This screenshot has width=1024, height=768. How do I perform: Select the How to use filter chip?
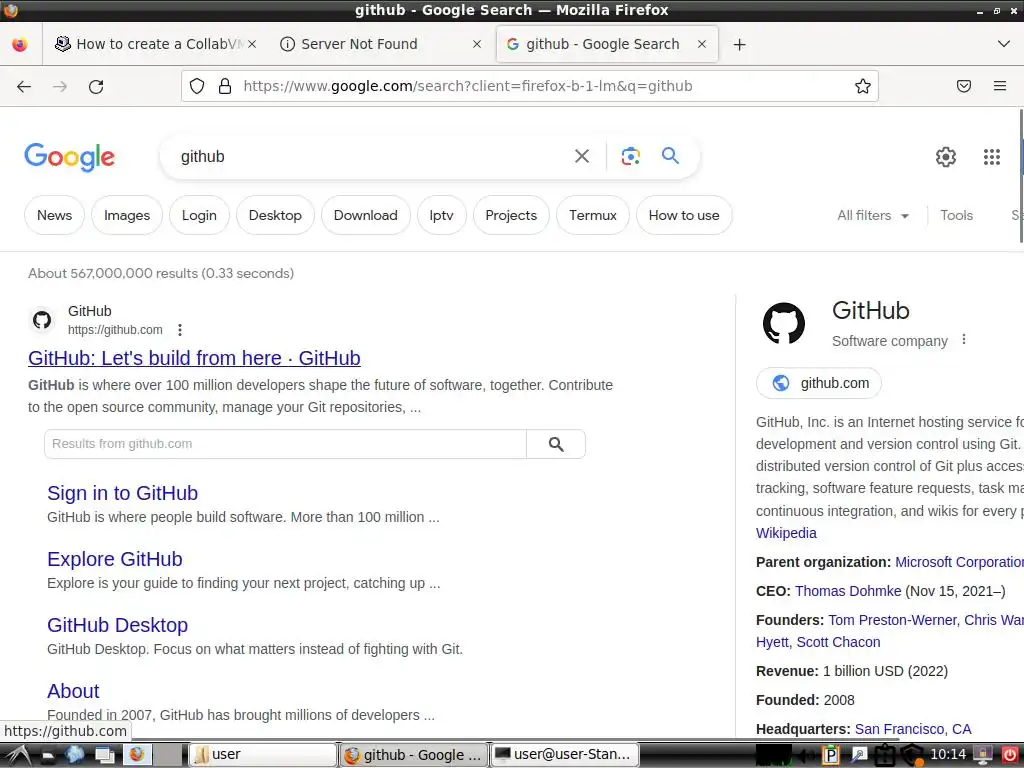(x=684, y=215)
